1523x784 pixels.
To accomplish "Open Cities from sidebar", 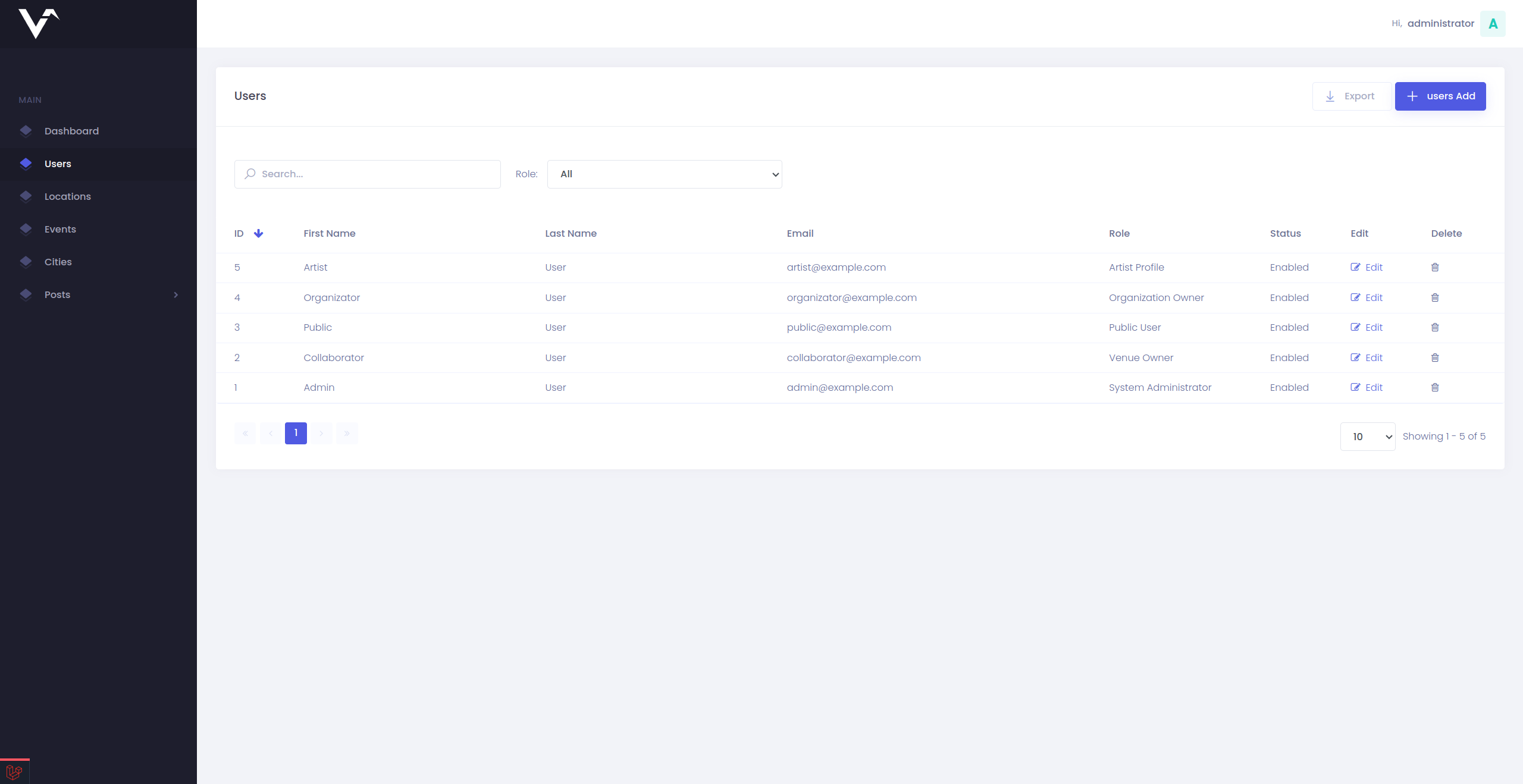I will 58,262.
